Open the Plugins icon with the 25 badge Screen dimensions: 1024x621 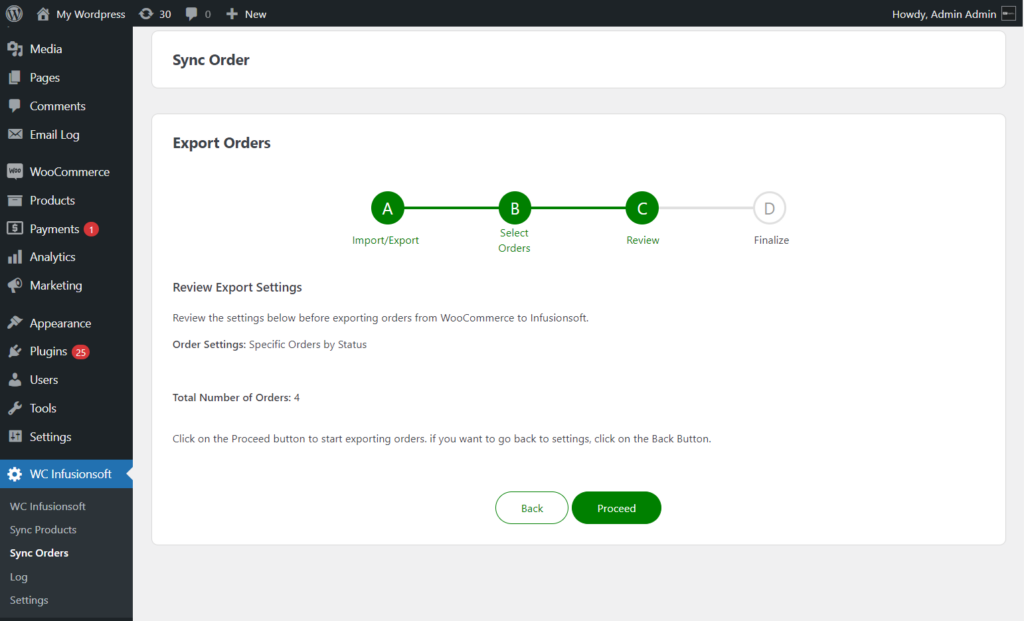(15, 351)
